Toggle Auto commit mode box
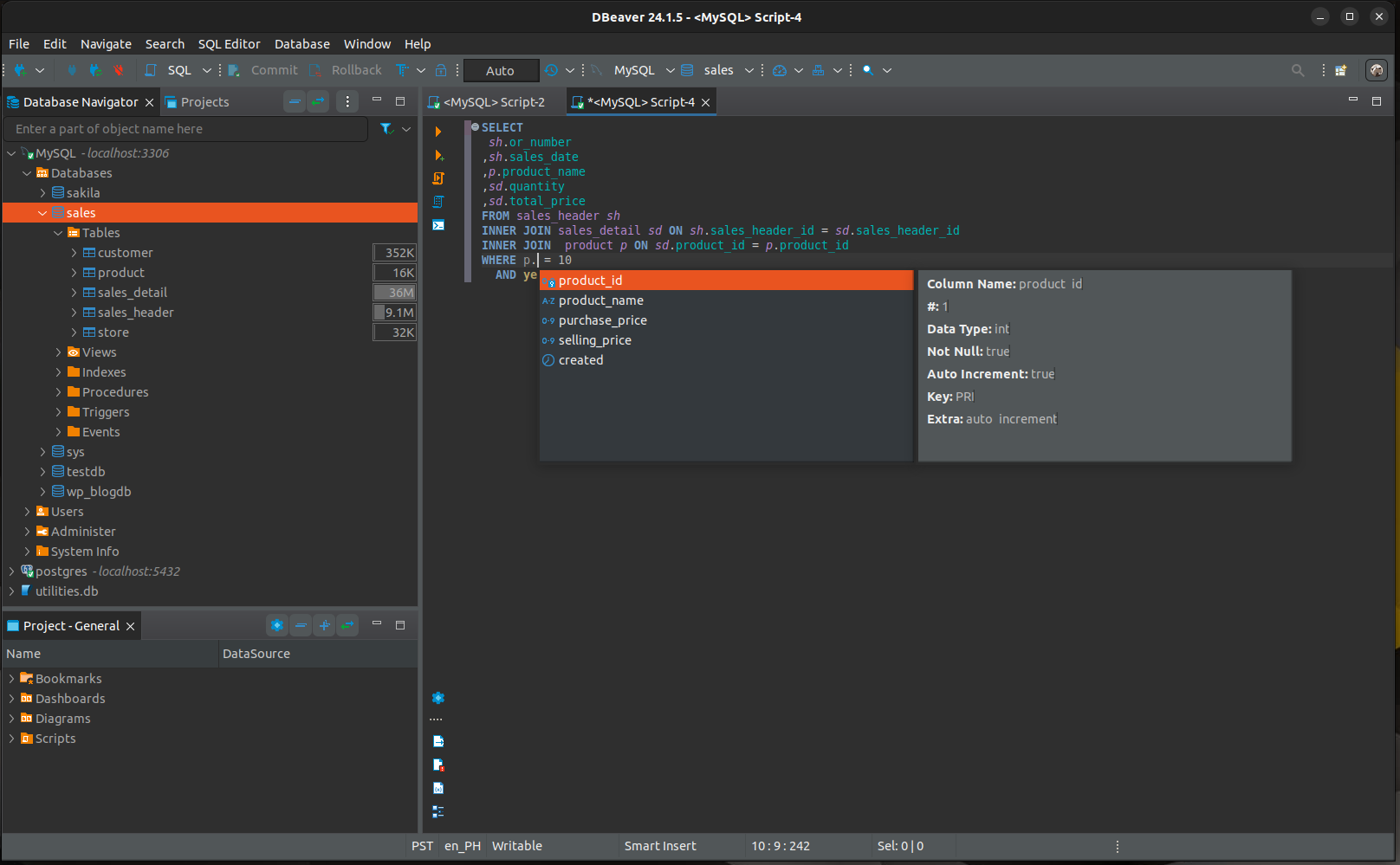Screen dimensions: 1400x865 click(501, 71)
